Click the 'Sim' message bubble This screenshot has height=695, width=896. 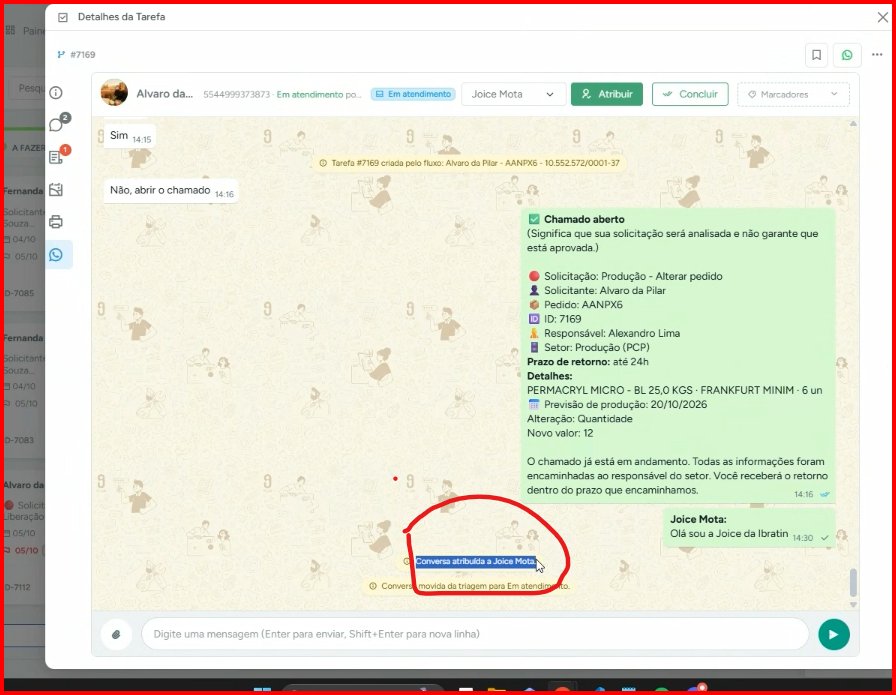point(130,137)
